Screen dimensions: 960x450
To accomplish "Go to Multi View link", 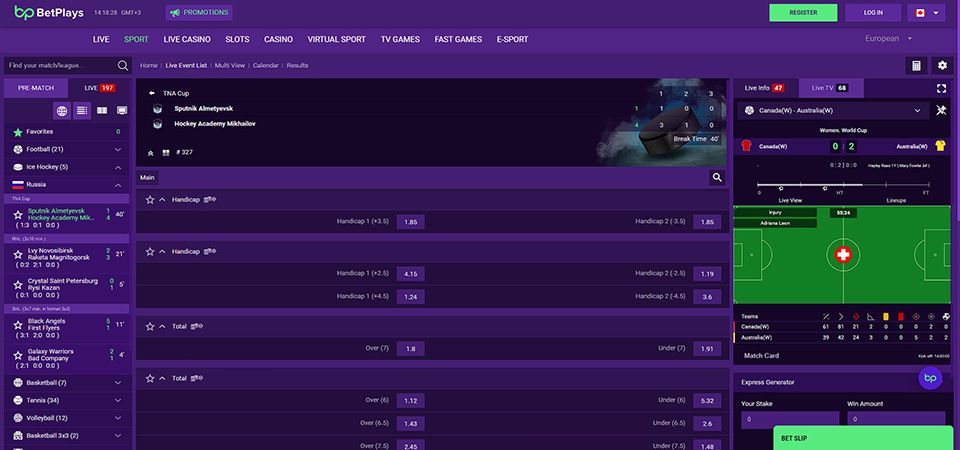I will pos(230,66).
